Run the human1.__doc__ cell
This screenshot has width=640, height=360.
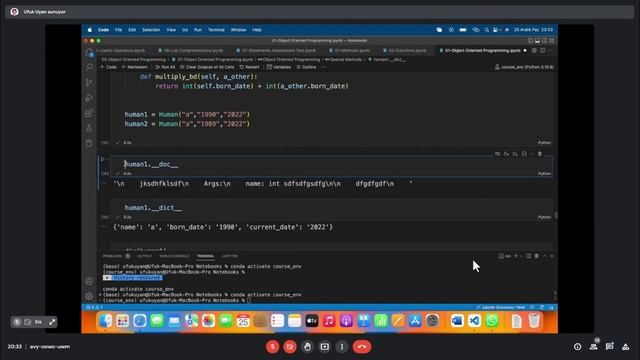pyautogui.click(x=102, y=159)
